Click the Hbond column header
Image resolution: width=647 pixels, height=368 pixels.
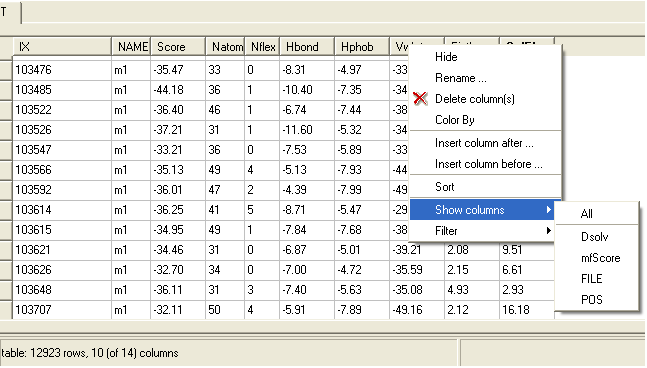[x=307, y=47]
